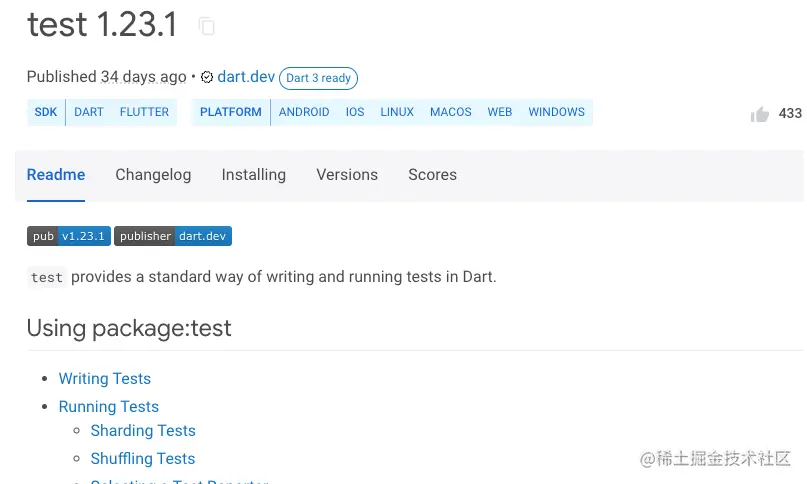Image resolution: width=807 pixels, height=484 pixels.
Task: Select the FLUTTER SDK tag
Action: pyautogui.click(x=144, y=112)
